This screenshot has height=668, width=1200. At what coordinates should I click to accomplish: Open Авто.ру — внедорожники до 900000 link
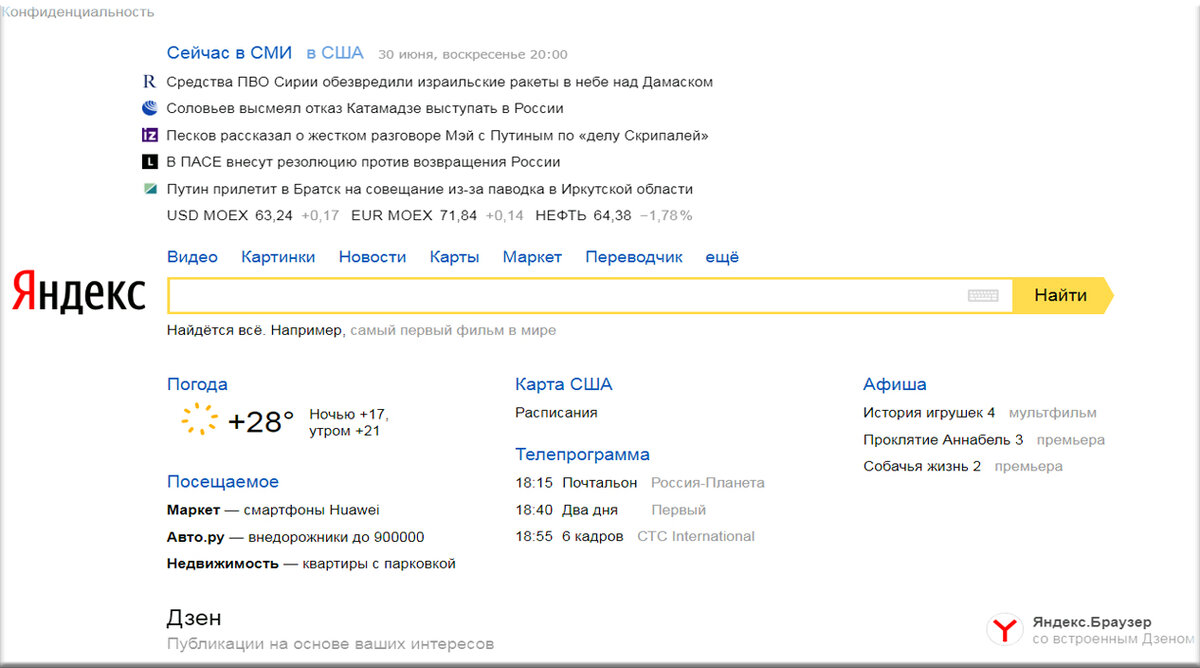tap(295, 537)
